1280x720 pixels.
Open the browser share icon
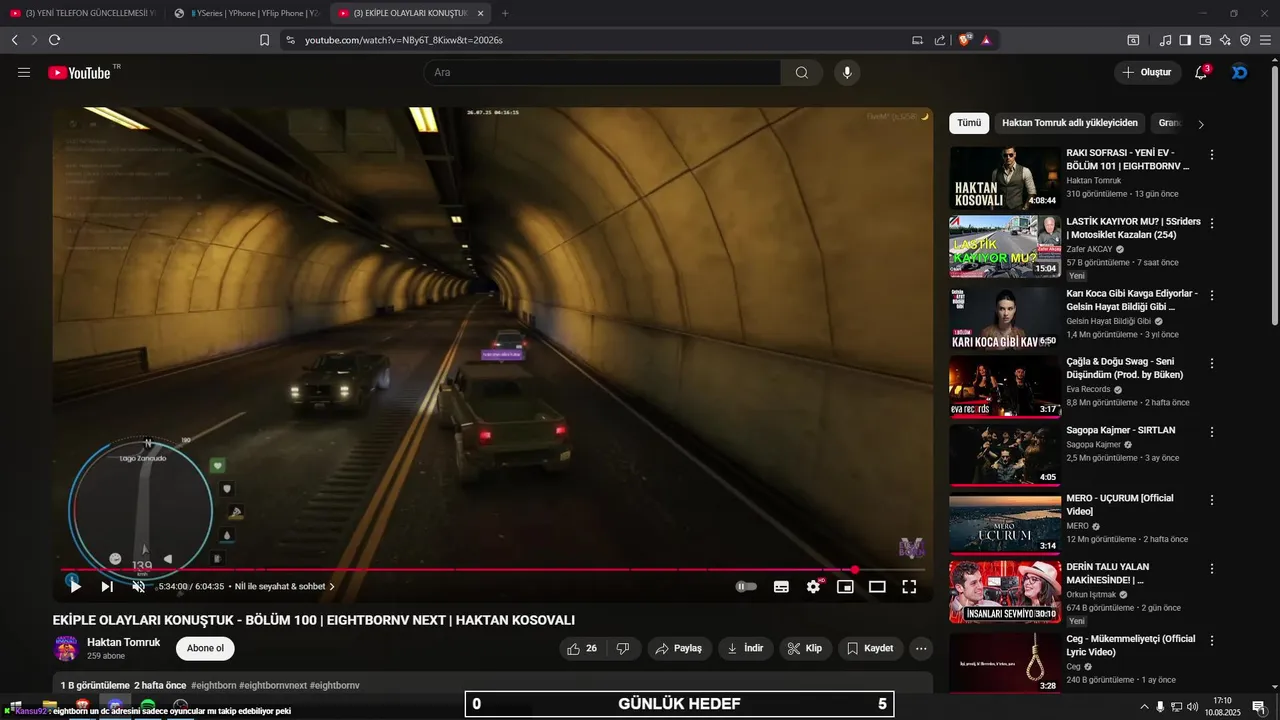click(939, 40)
